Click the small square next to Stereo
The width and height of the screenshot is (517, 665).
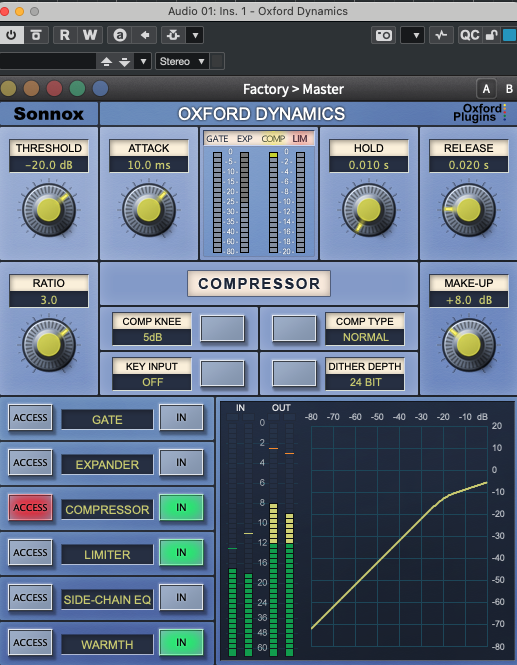217,61
